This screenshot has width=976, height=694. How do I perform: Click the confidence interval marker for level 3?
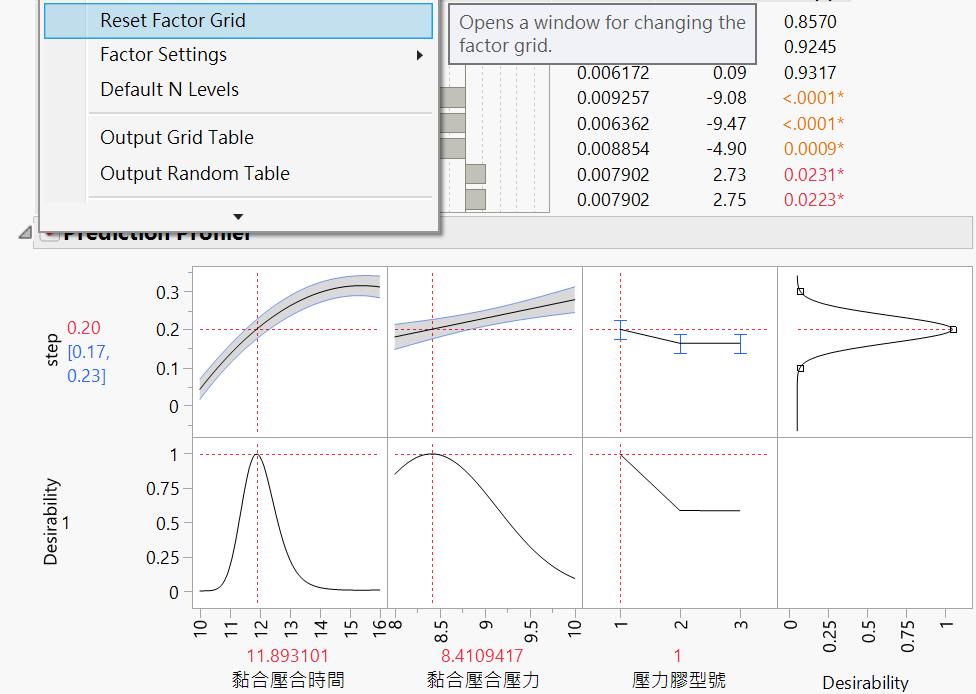pyautogui.click(x=740, y=344)
